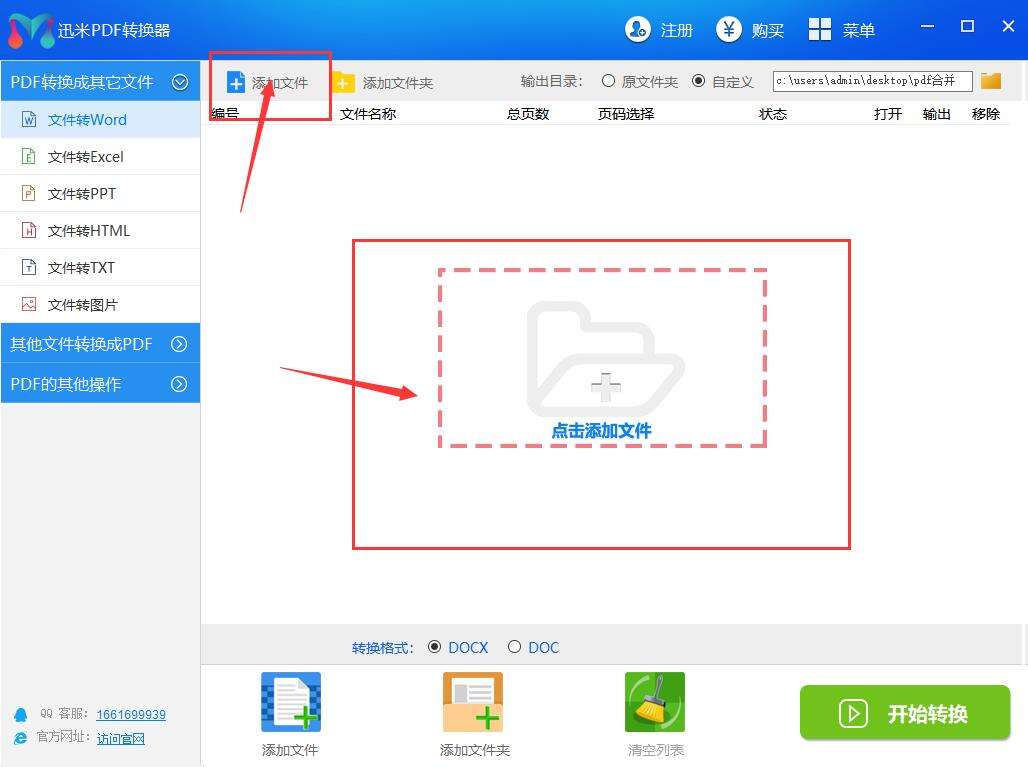Choose DOCX conversion format
This screenshot has height=767, width=1028.
(x=434, y=647)
